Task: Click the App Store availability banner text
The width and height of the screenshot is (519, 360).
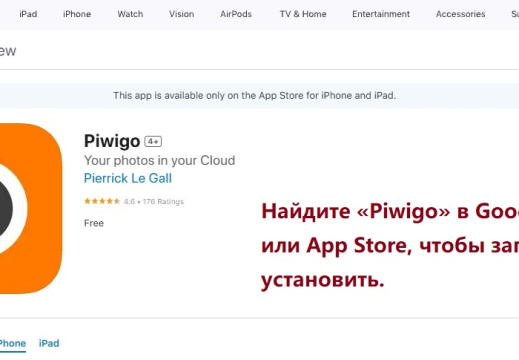Action: pyautogui.click(x=255, y=96)
